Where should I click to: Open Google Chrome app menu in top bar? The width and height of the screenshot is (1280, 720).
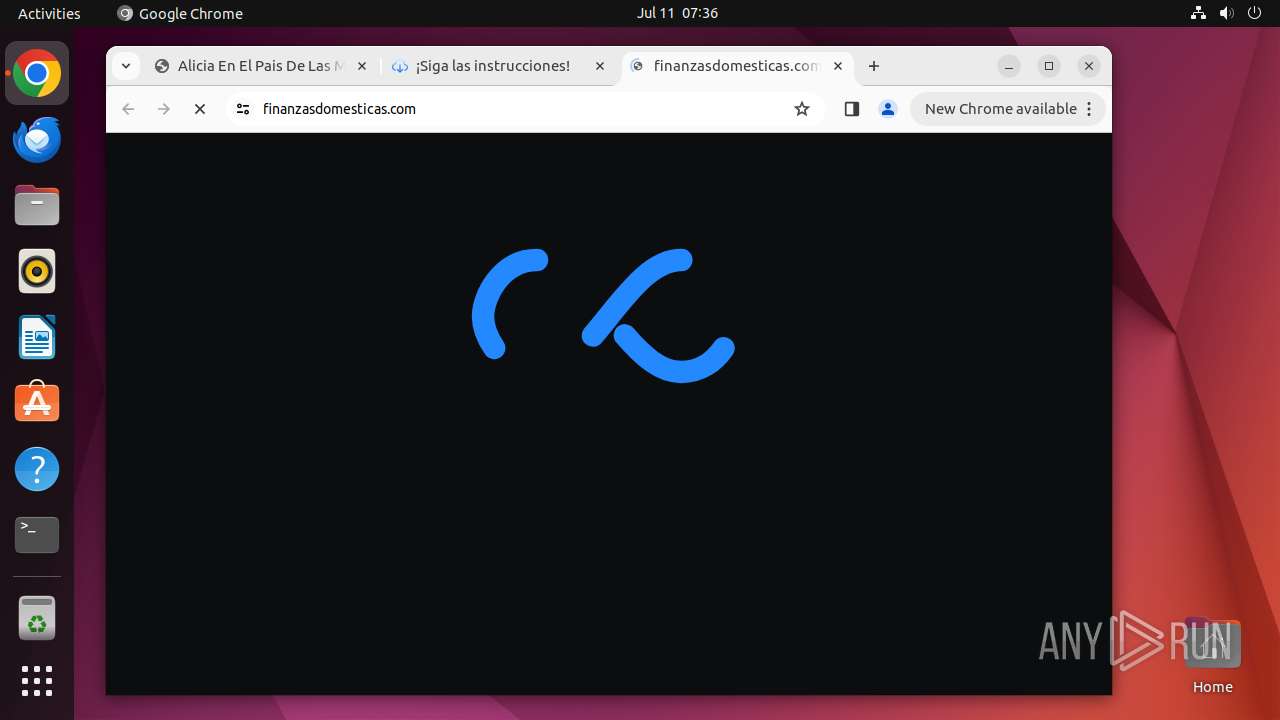click(180, 13)
